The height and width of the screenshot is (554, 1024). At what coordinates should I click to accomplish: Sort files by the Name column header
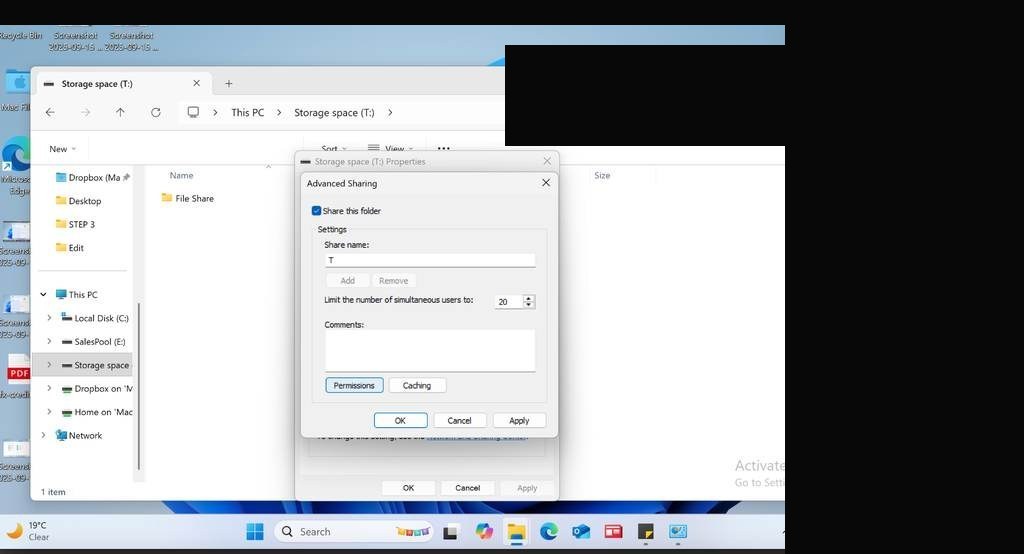182,175
